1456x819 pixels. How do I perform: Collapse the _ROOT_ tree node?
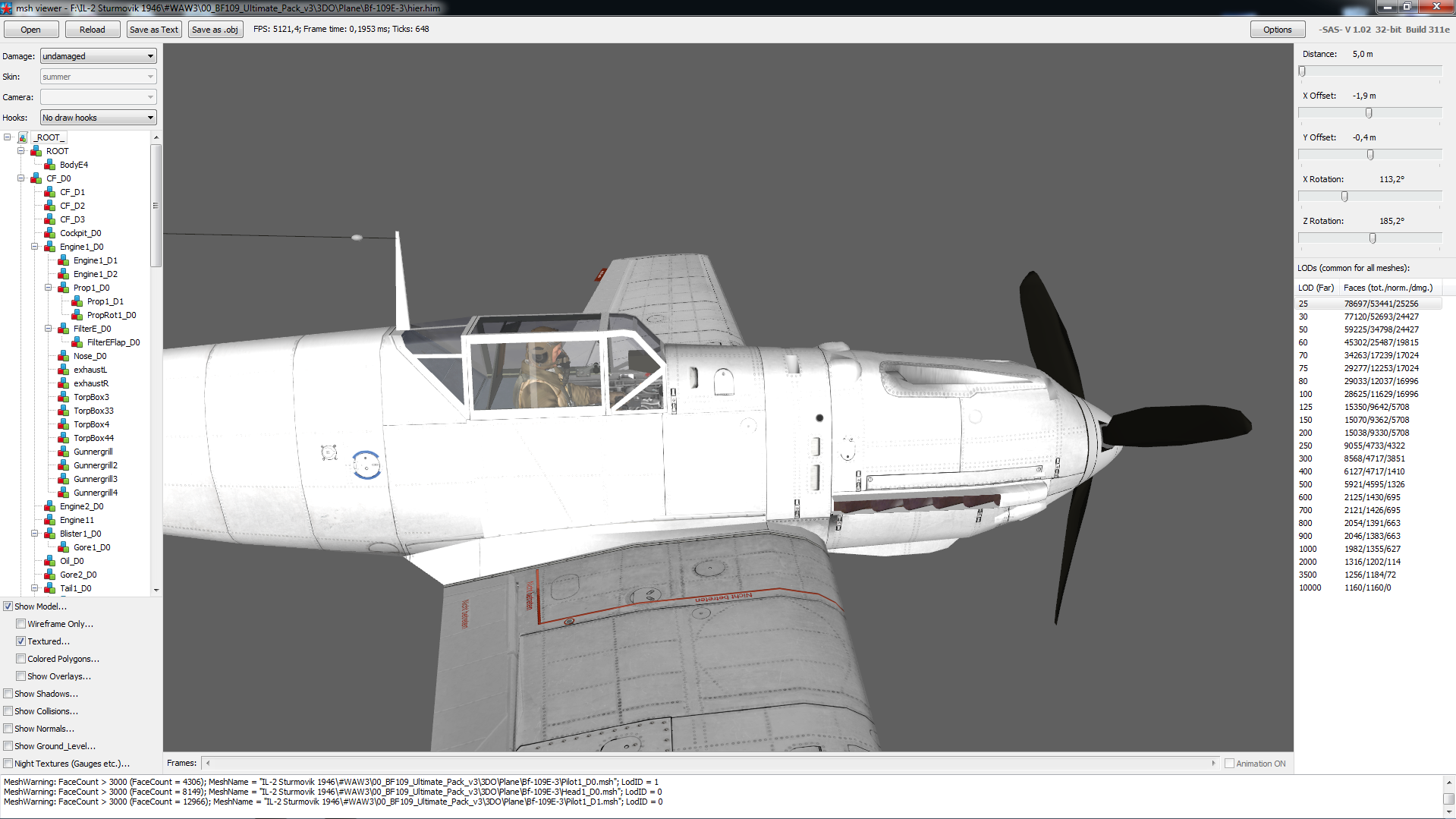click(8, 137)
